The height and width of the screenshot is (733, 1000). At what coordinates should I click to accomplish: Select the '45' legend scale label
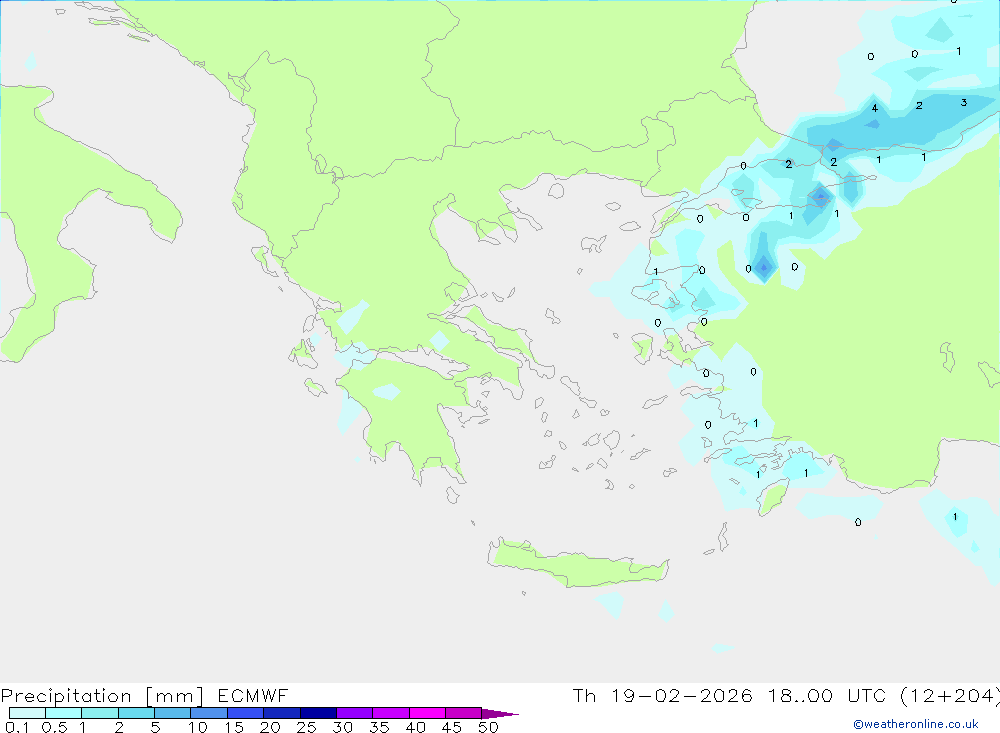tap(452, 727)
